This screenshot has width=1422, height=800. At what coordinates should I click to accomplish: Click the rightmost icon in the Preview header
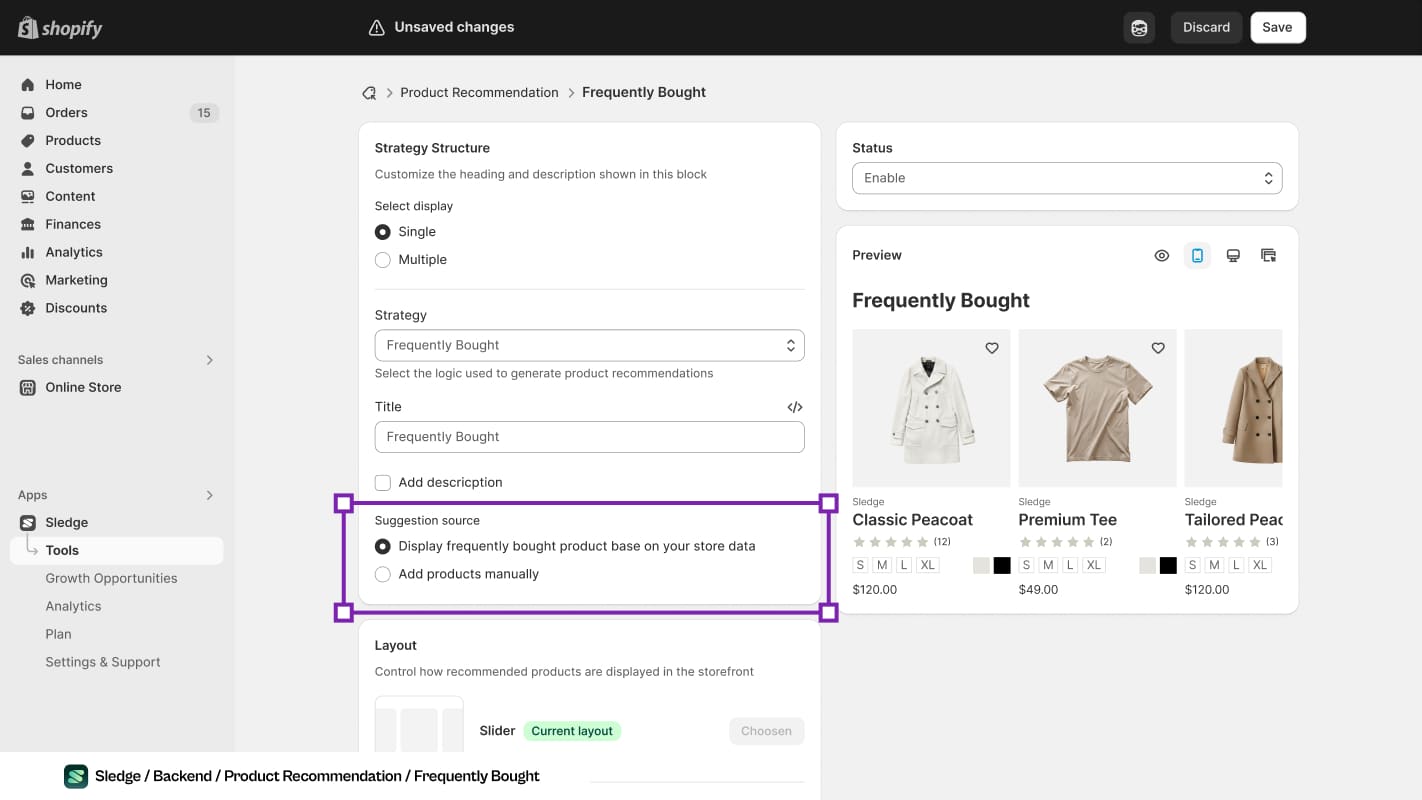[1269, 256]
